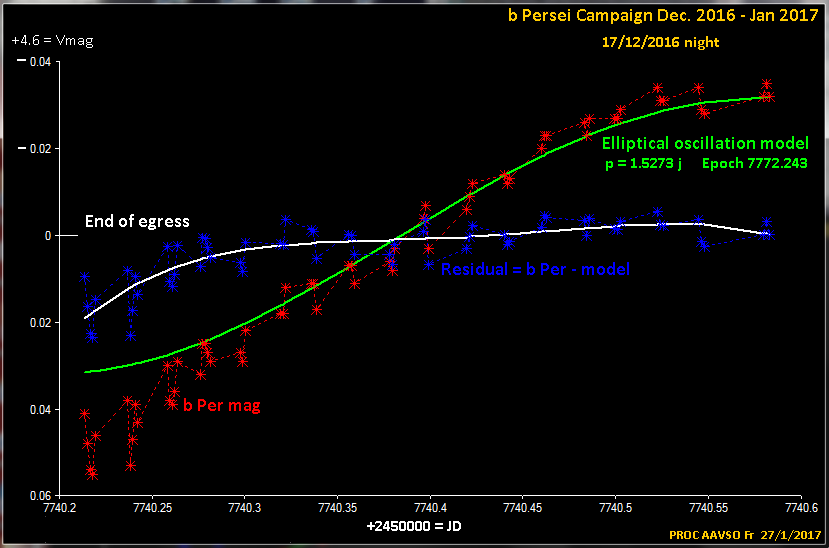
Task: Click the blue 'Residual = b Per - model' label
Action: [x=535, y=269]
